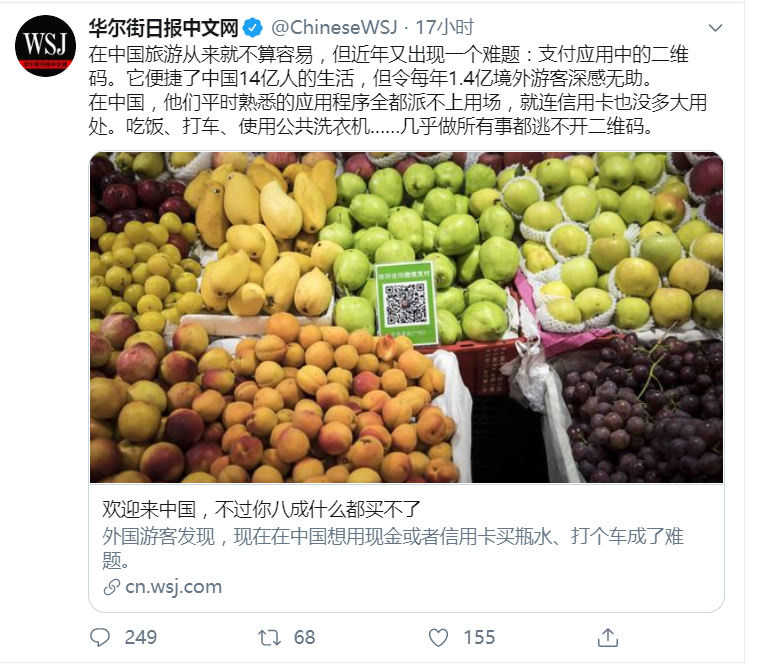
Task: Click the blue verified badge
Action: click(253, 28)
